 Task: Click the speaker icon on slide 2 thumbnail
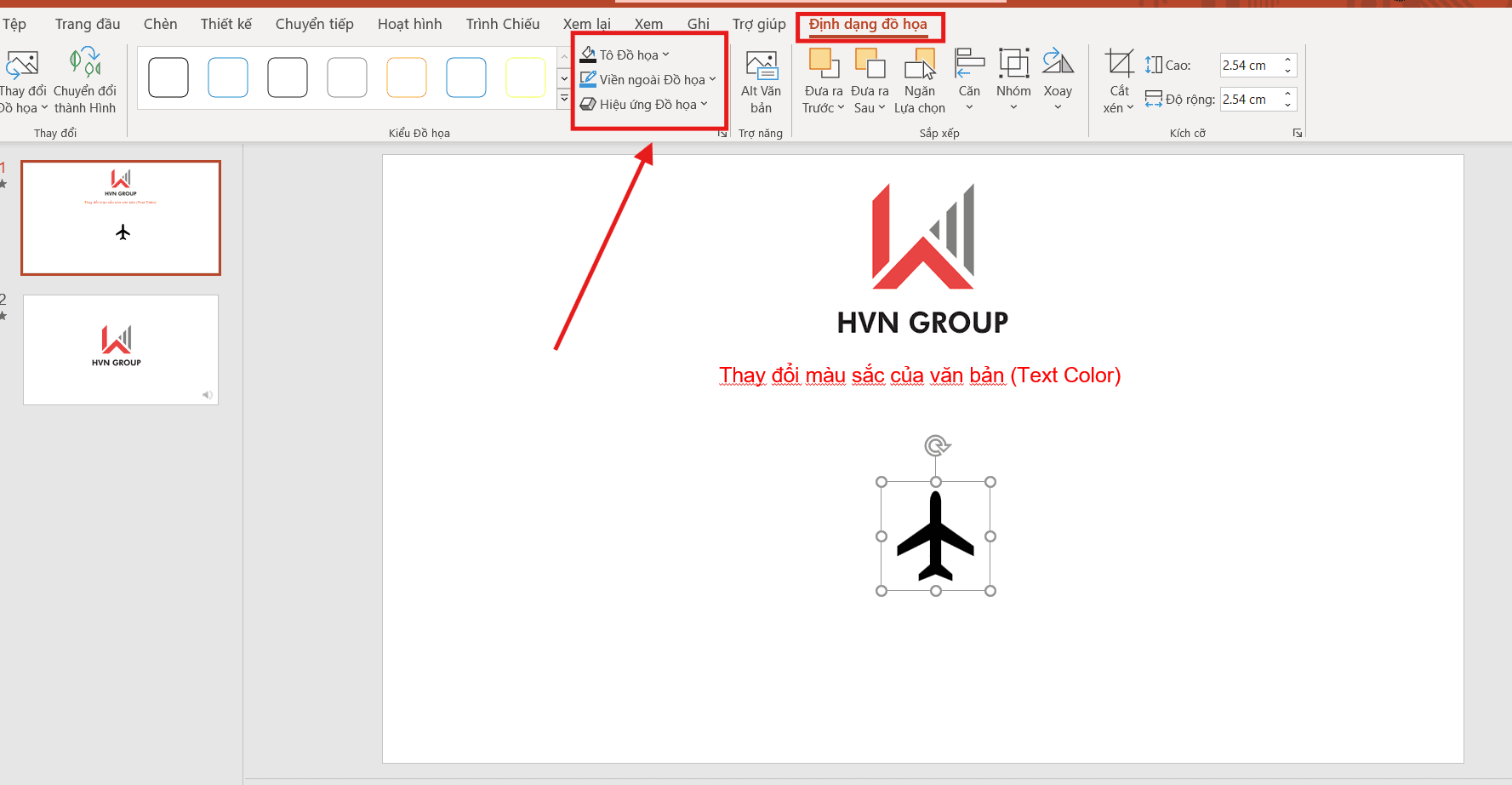tap(207, 394)
